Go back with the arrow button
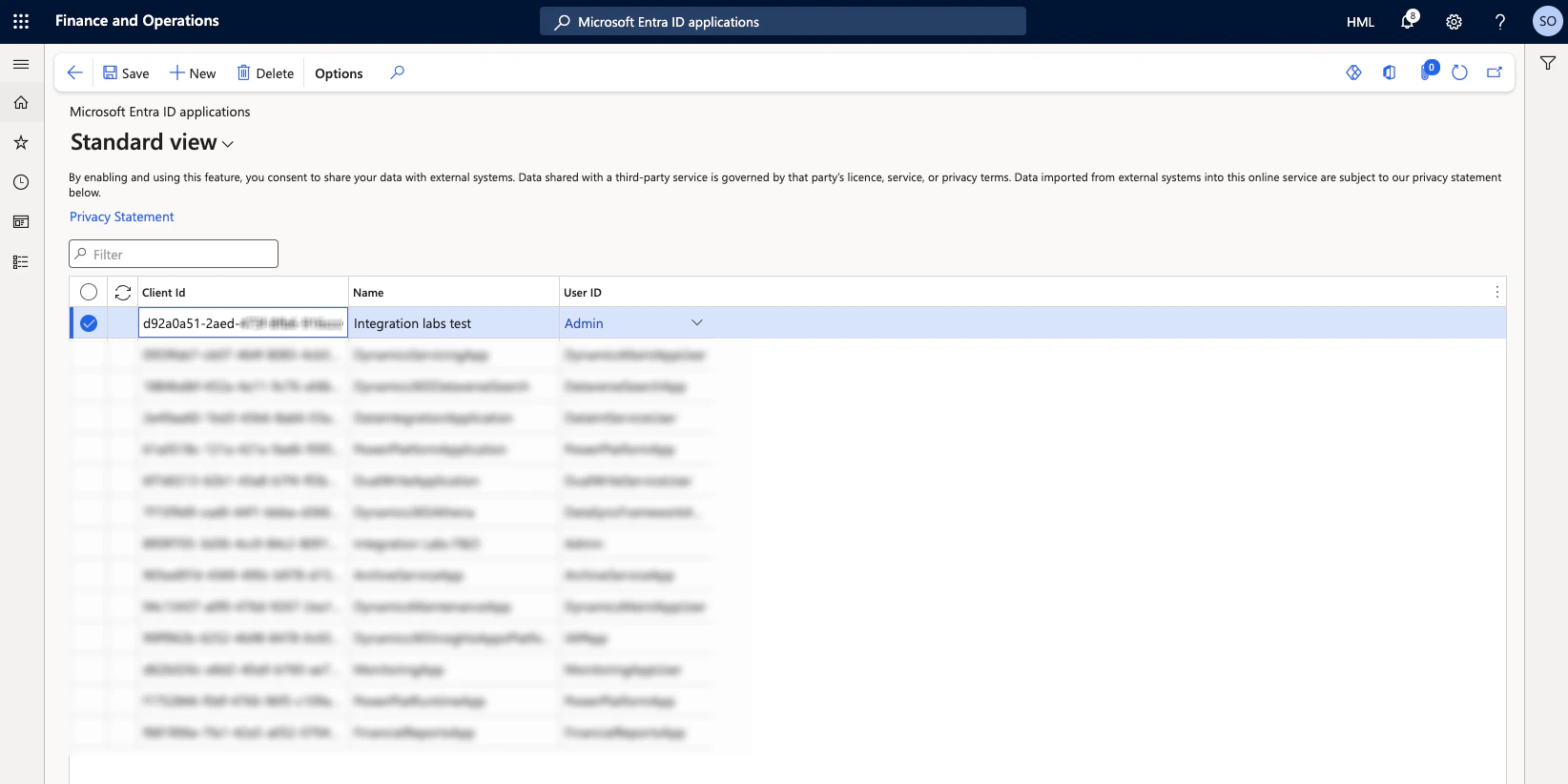Screen dimensions: 1568x784 pyautogui.click(x=74, y=72)
